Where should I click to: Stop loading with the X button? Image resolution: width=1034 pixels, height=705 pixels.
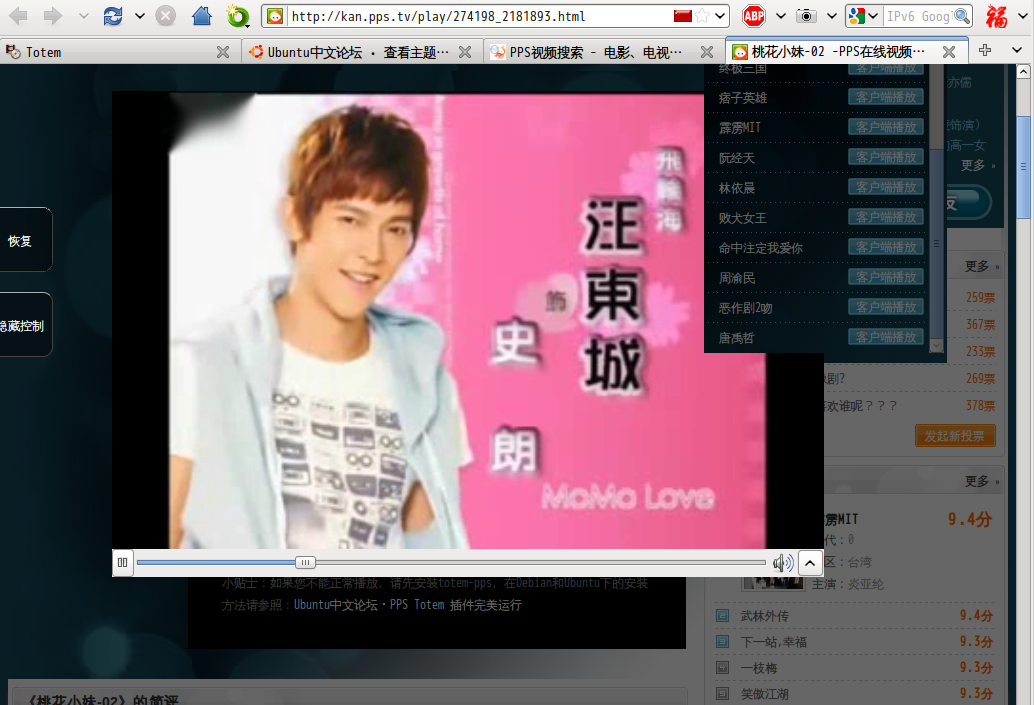click(166, 16)
